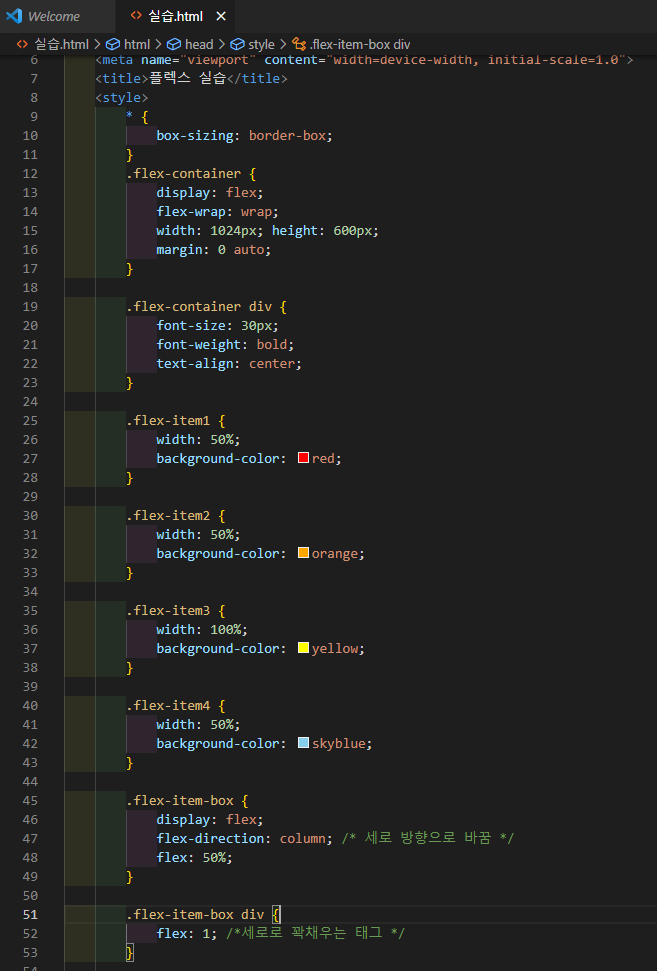Click the 'column' value on line 47
This screenshot has width=657, height=971.
point(303,838)
